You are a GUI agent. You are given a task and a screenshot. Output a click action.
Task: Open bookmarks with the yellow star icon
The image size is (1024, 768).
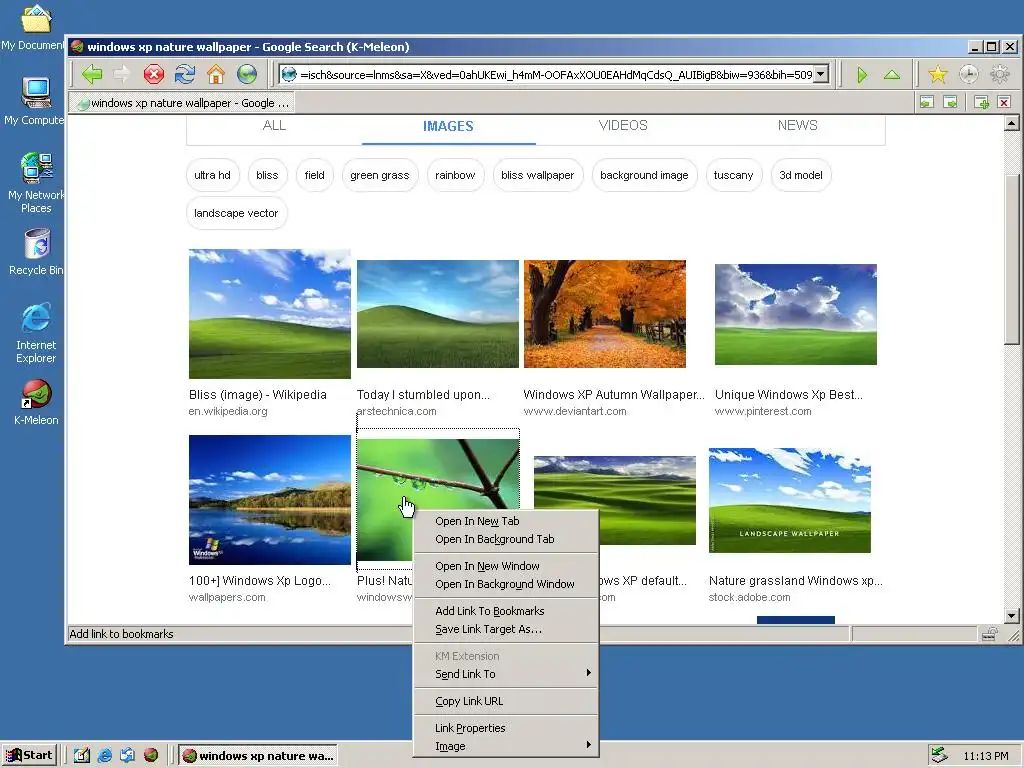point(938,74)
